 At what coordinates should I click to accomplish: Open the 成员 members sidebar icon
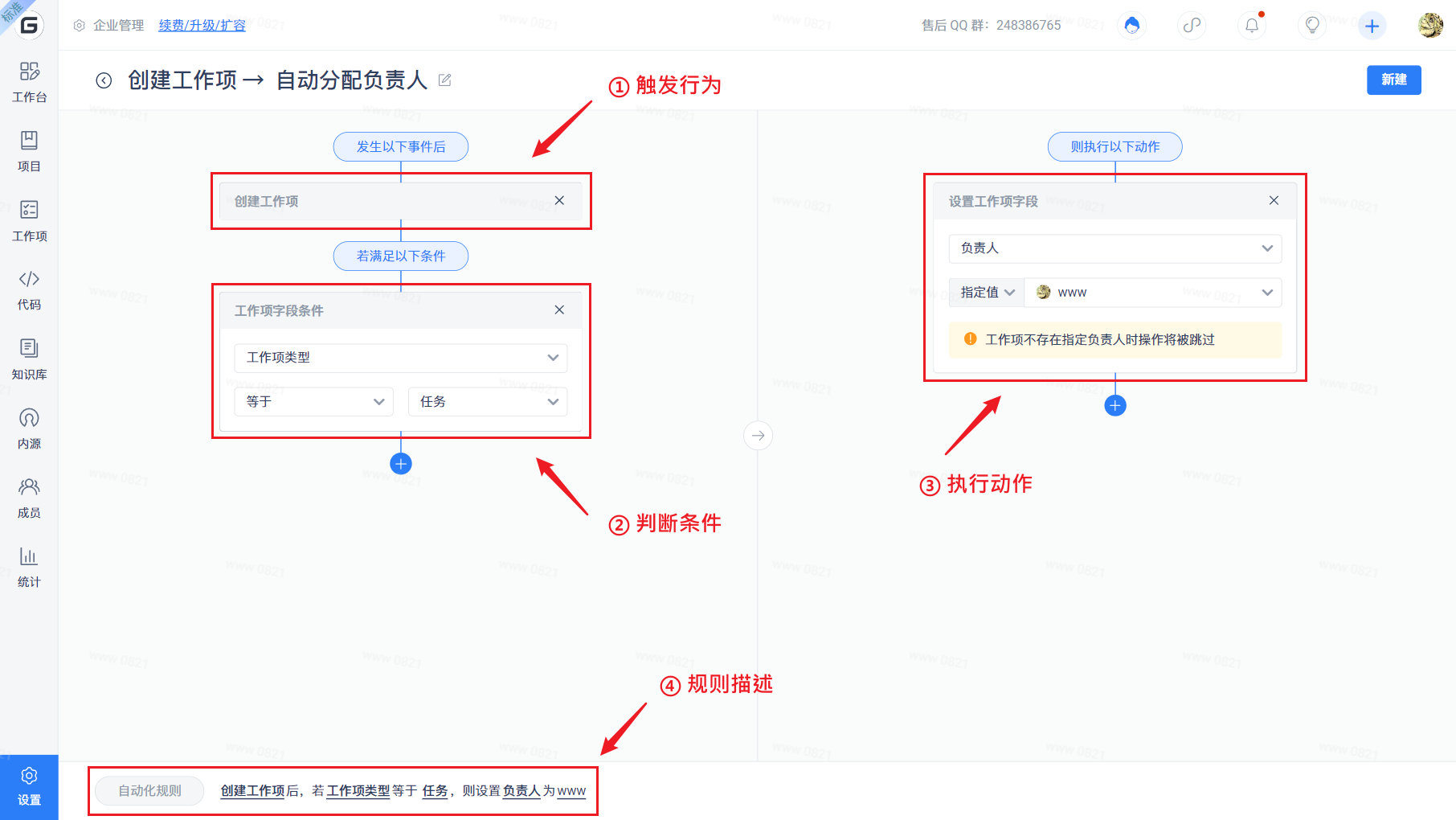pos(29,498)
